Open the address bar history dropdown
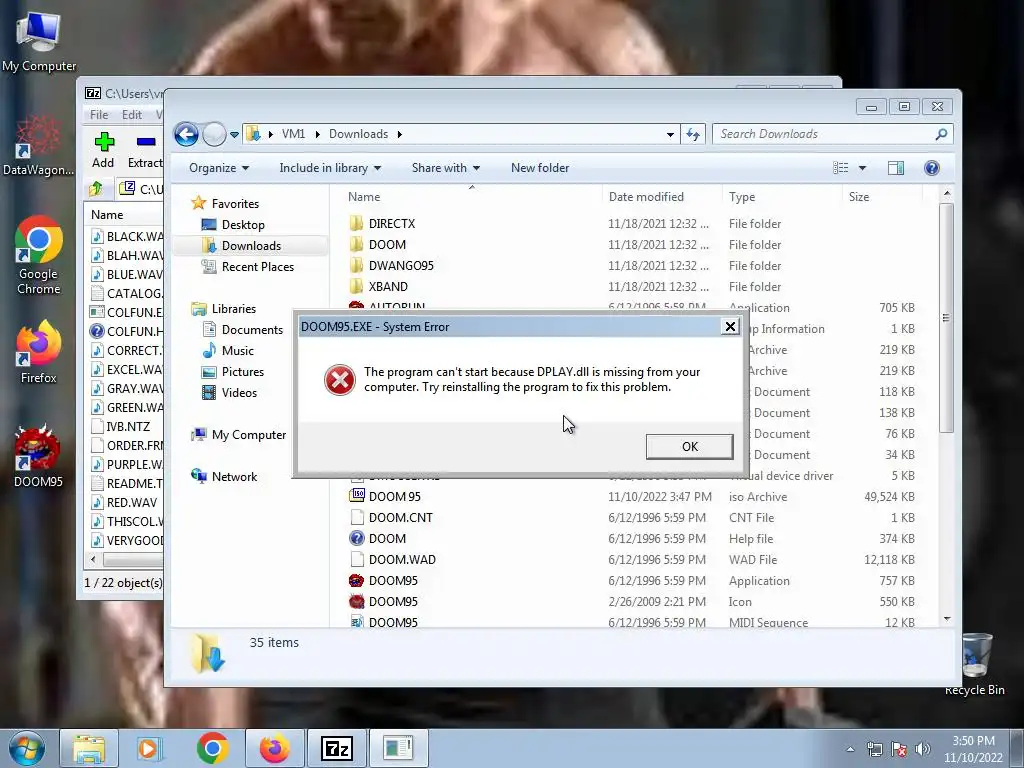The width and height of the screenshot is (1024, 768). pyautogui.click(x=670, y=135)
